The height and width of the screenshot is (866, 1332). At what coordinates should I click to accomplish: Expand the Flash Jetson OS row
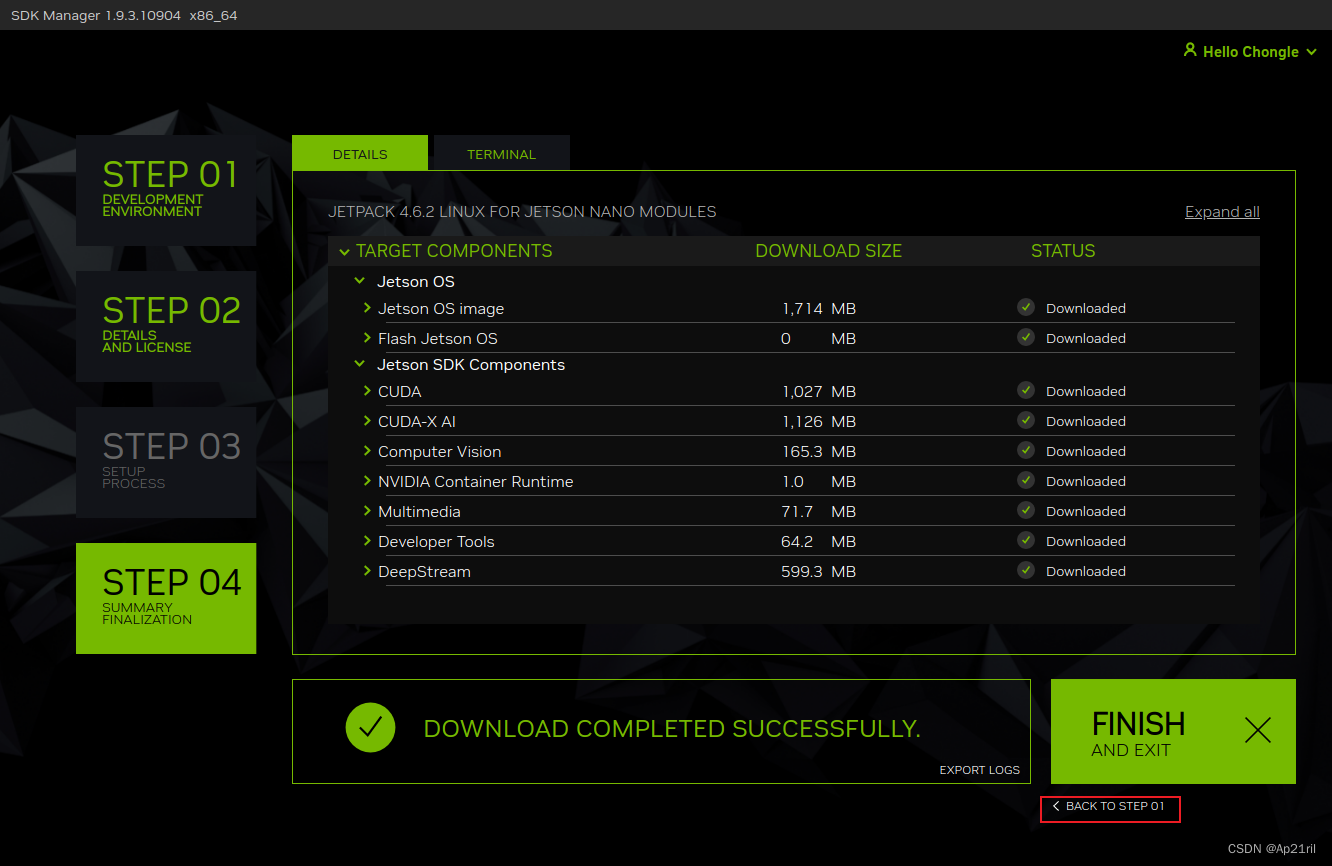tap(367, 338)
